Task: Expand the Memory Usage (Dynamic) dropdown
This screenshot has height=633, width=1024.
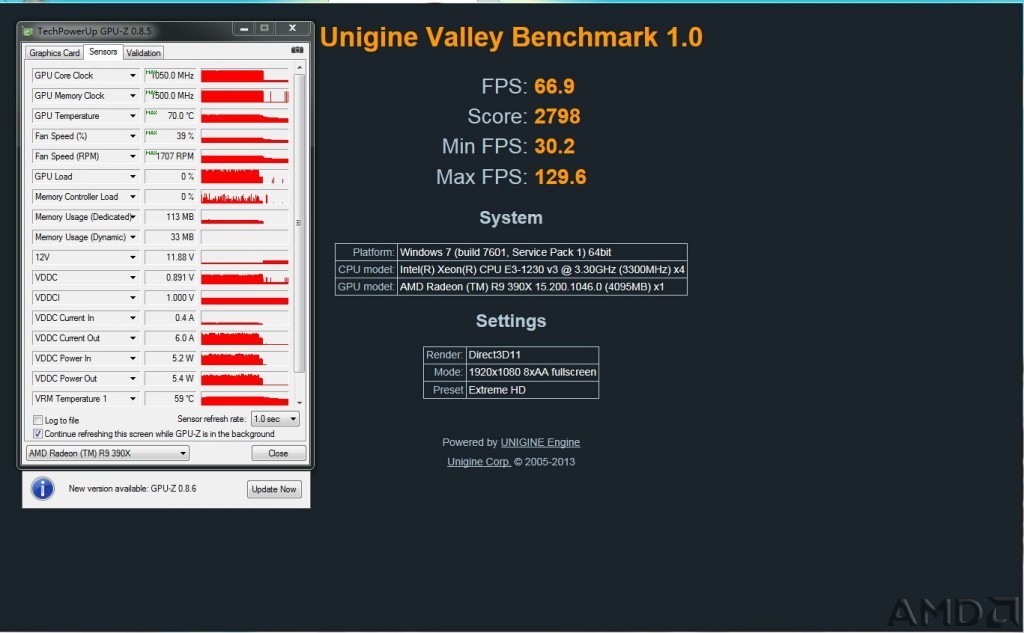Action: (133, 237)
